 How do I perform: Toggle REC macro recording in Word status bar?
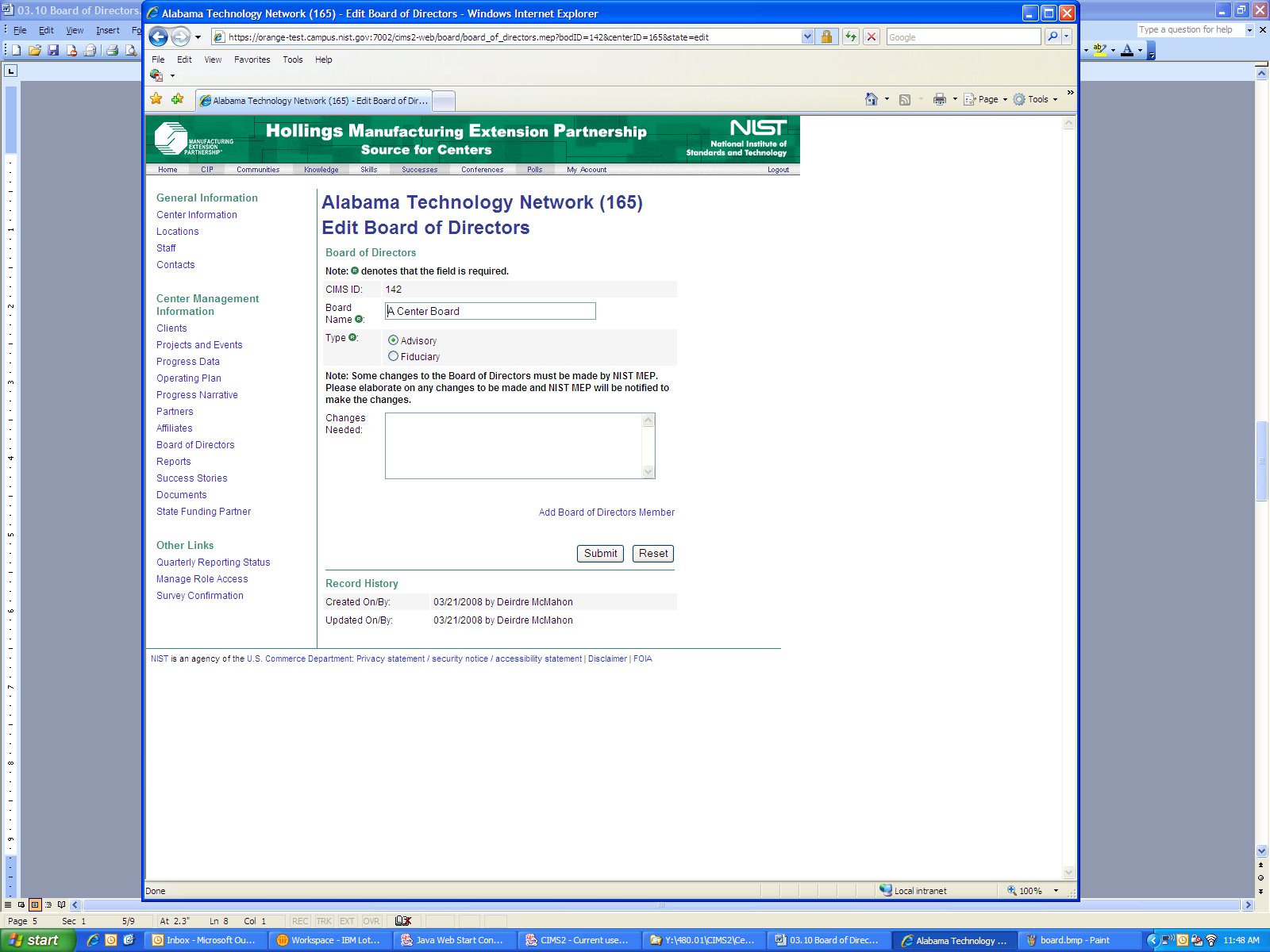point(300,921)
